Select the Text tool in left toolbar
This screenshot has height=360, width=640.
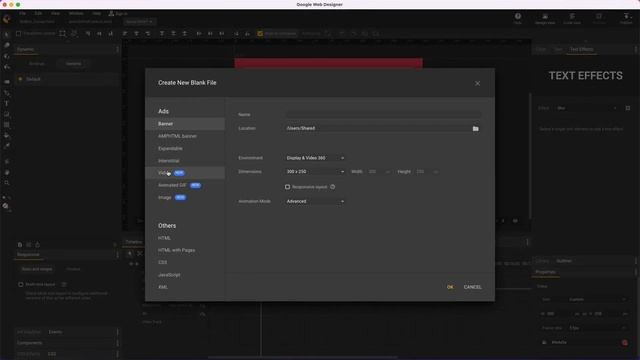coord(7,104)
